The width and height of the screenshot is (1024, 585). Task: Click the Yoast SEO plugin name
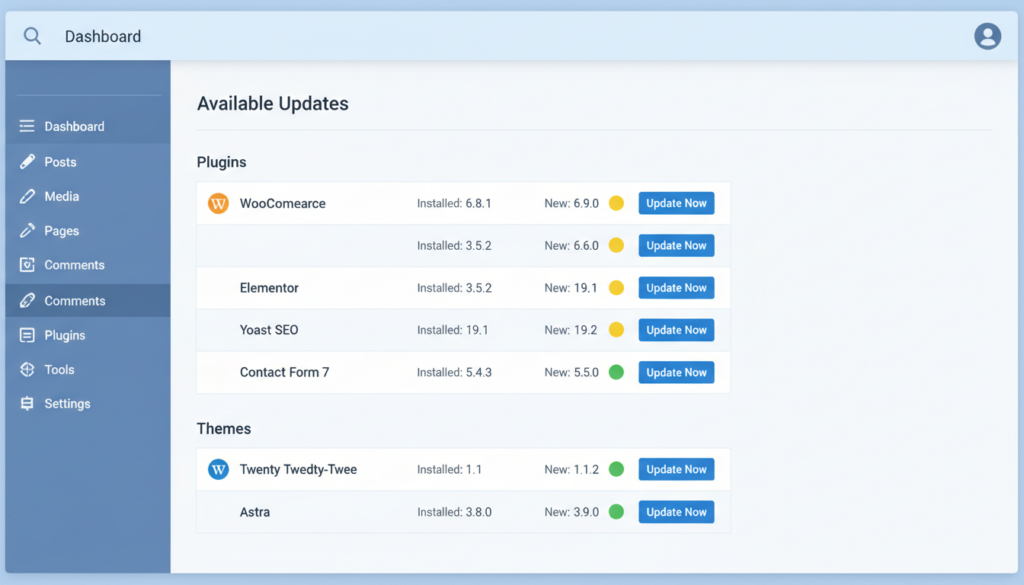268,330
